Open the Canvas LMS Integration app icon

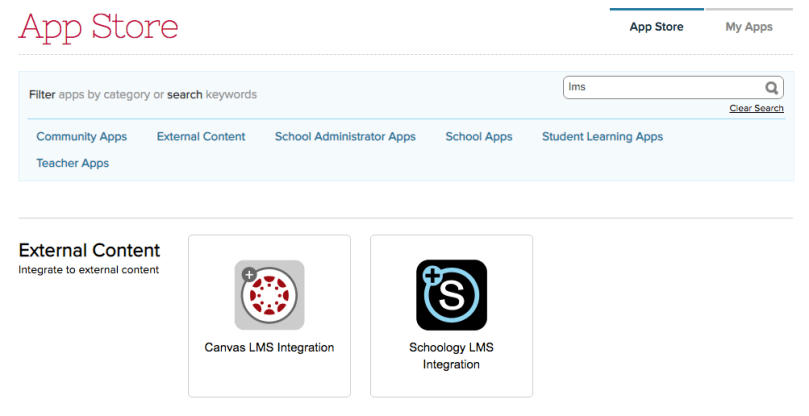269,295
